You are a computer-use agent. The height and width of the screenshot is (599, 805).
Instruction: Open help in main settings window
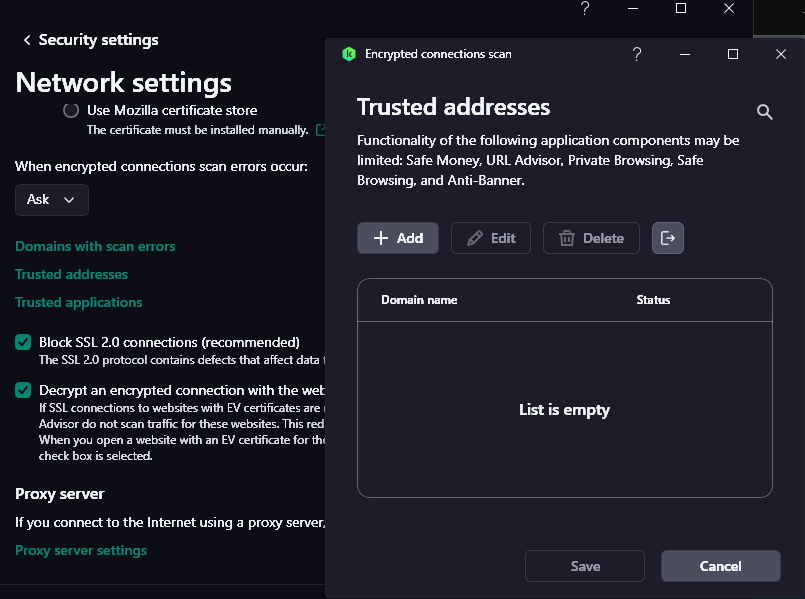585,8
